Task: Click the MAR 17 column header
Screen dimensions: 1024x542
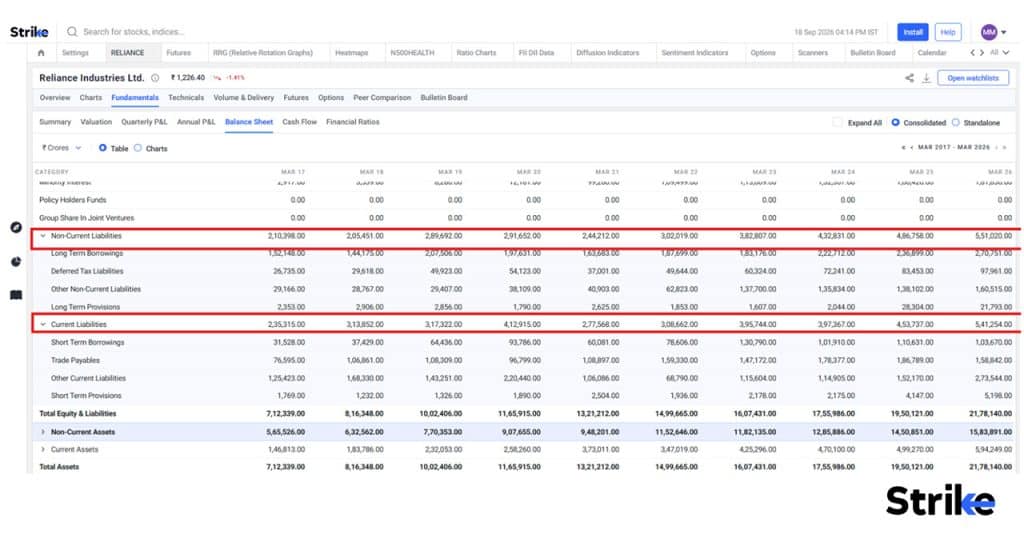Action: tap(293, 172)
